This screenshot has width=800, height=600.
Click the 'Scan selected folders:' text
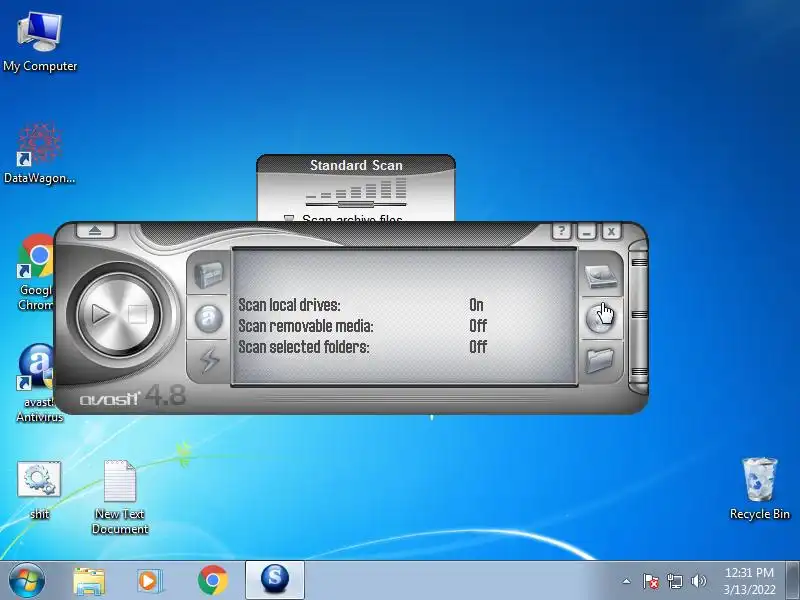coord(304,347)
